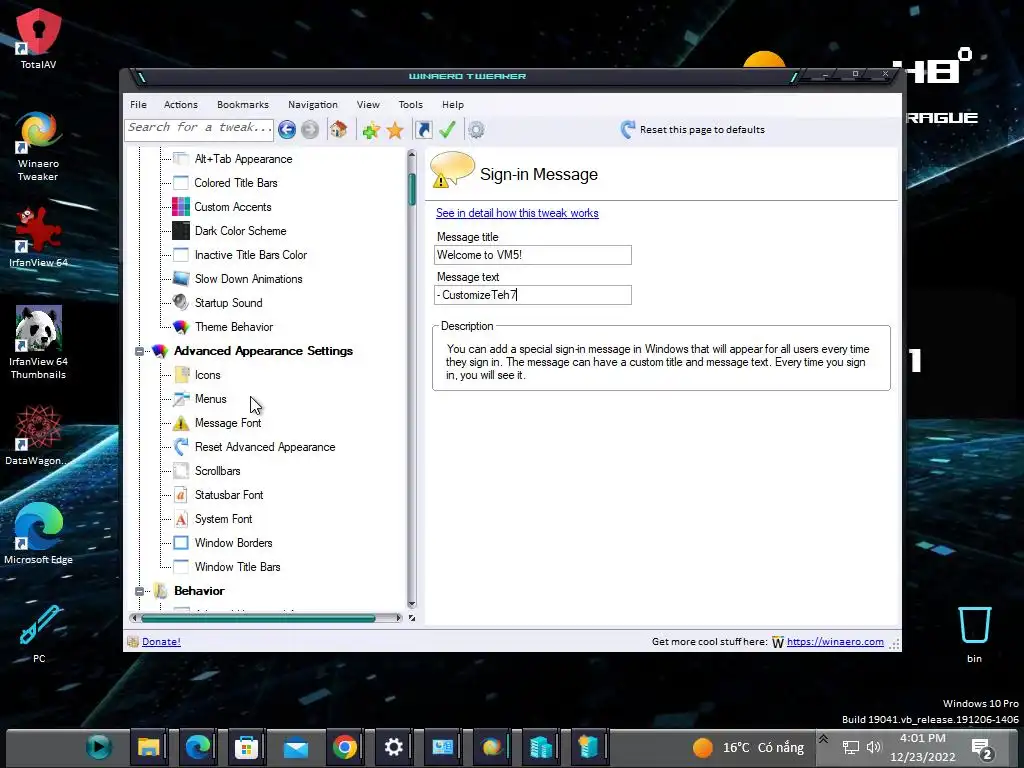The width and height of the screenshot is (1024, 768).
Task: Select Slow Down Animations
Action: [248, 279]
